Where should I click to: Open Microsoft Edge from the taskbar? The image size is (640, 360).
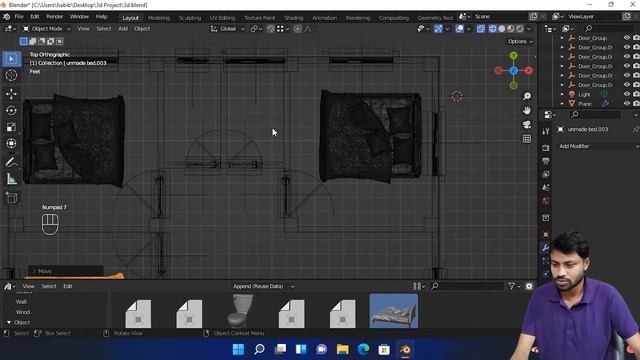click(363, 349)
